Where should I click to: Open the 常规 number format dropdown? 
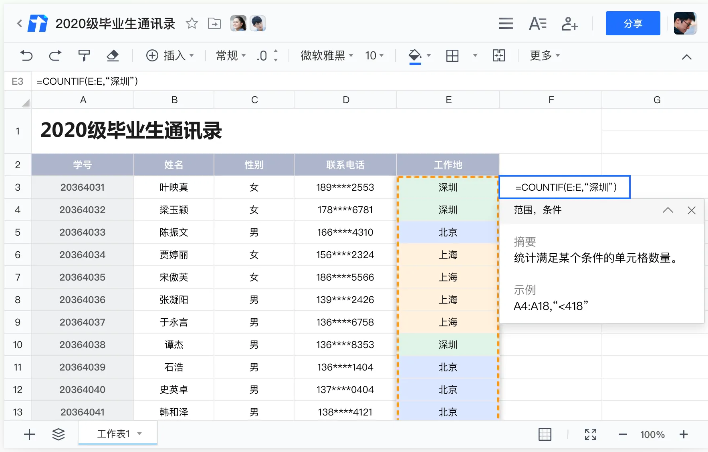point(231,56)
